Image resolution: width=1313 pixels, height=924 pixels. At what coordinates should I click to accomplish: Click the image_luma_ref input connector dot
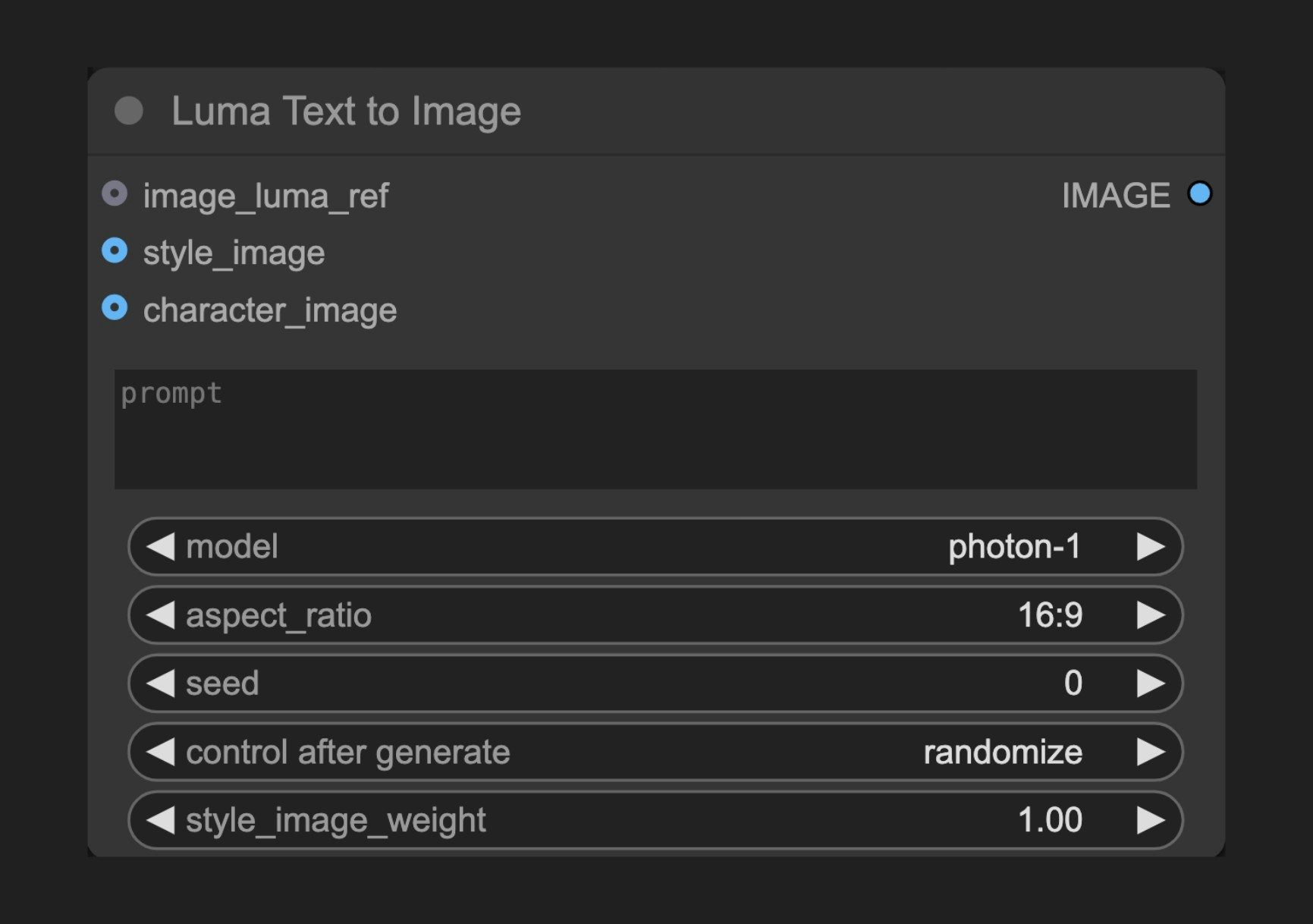(x=115, y=195)
